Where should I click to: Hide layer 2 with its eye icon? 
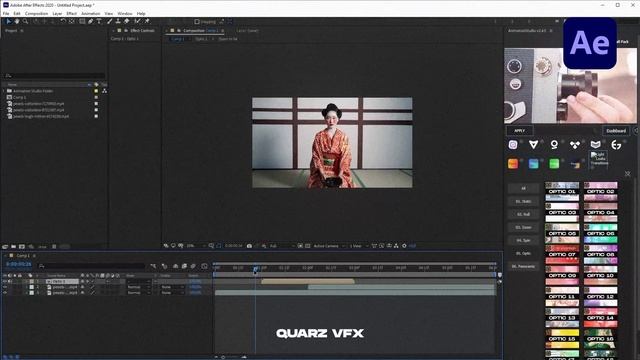coord(5,287)
